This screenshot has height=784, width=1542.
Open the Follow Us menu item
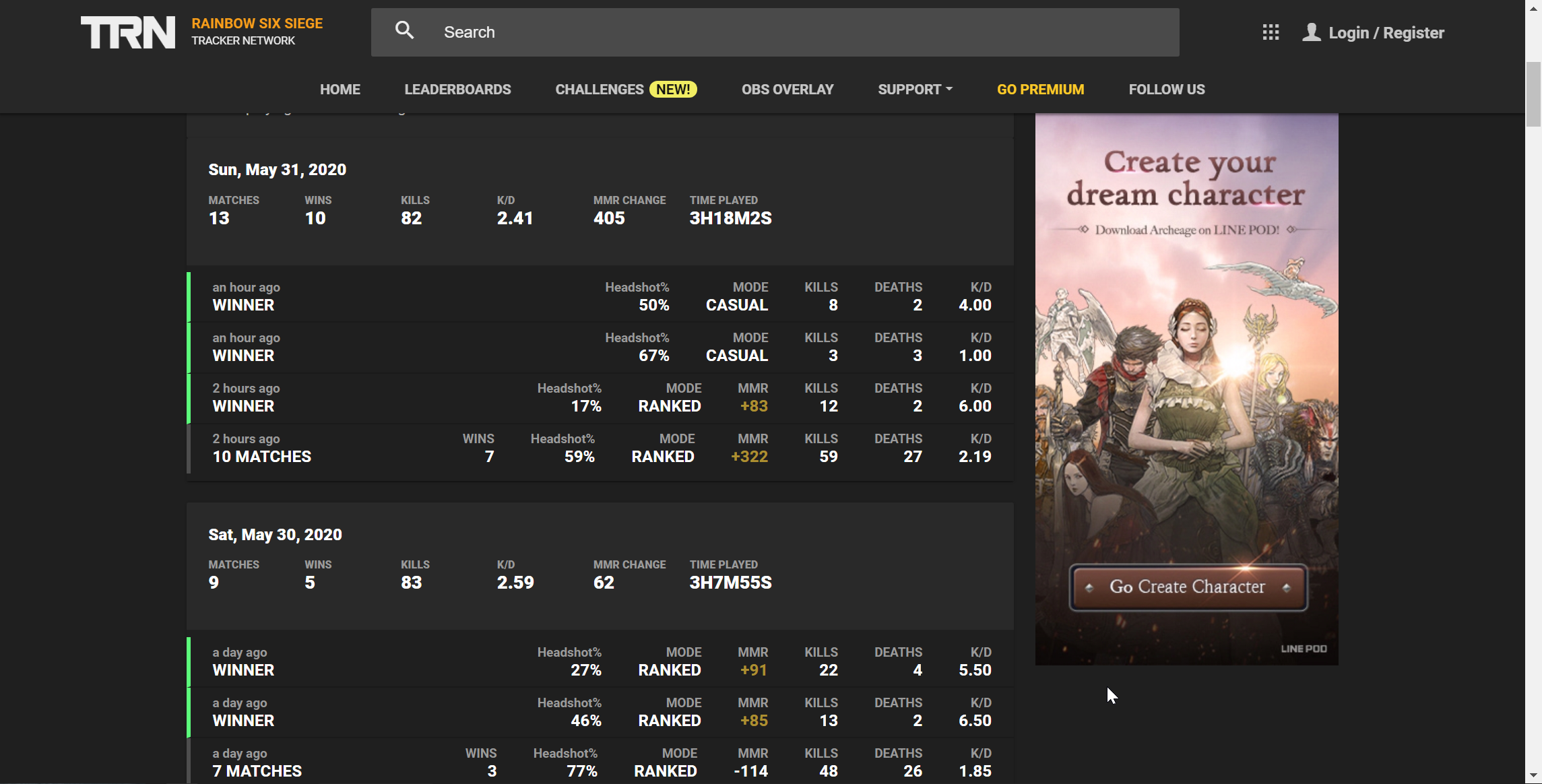pos(1166,90)
